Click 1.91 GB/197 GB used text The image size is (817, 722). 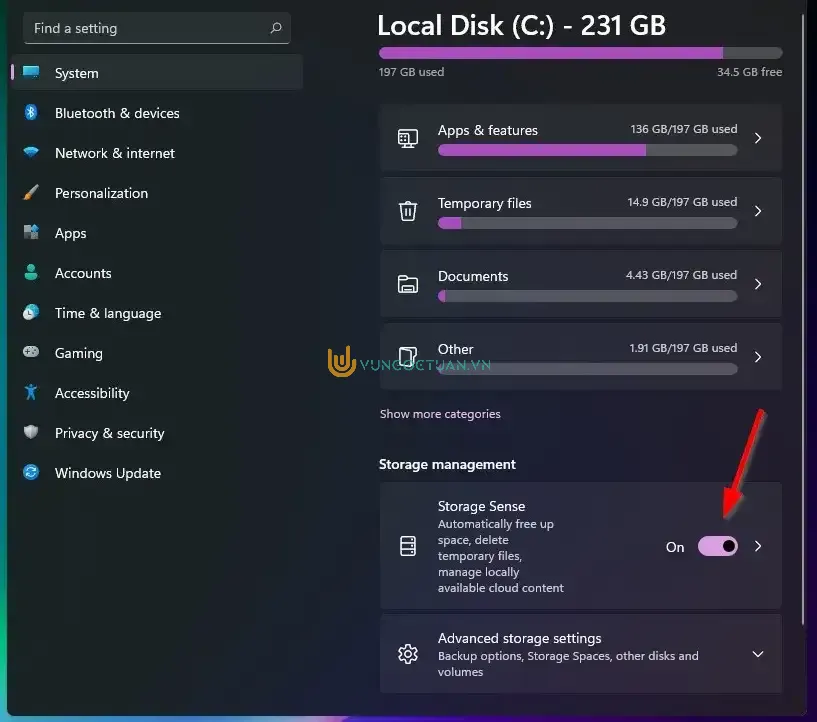683,347
